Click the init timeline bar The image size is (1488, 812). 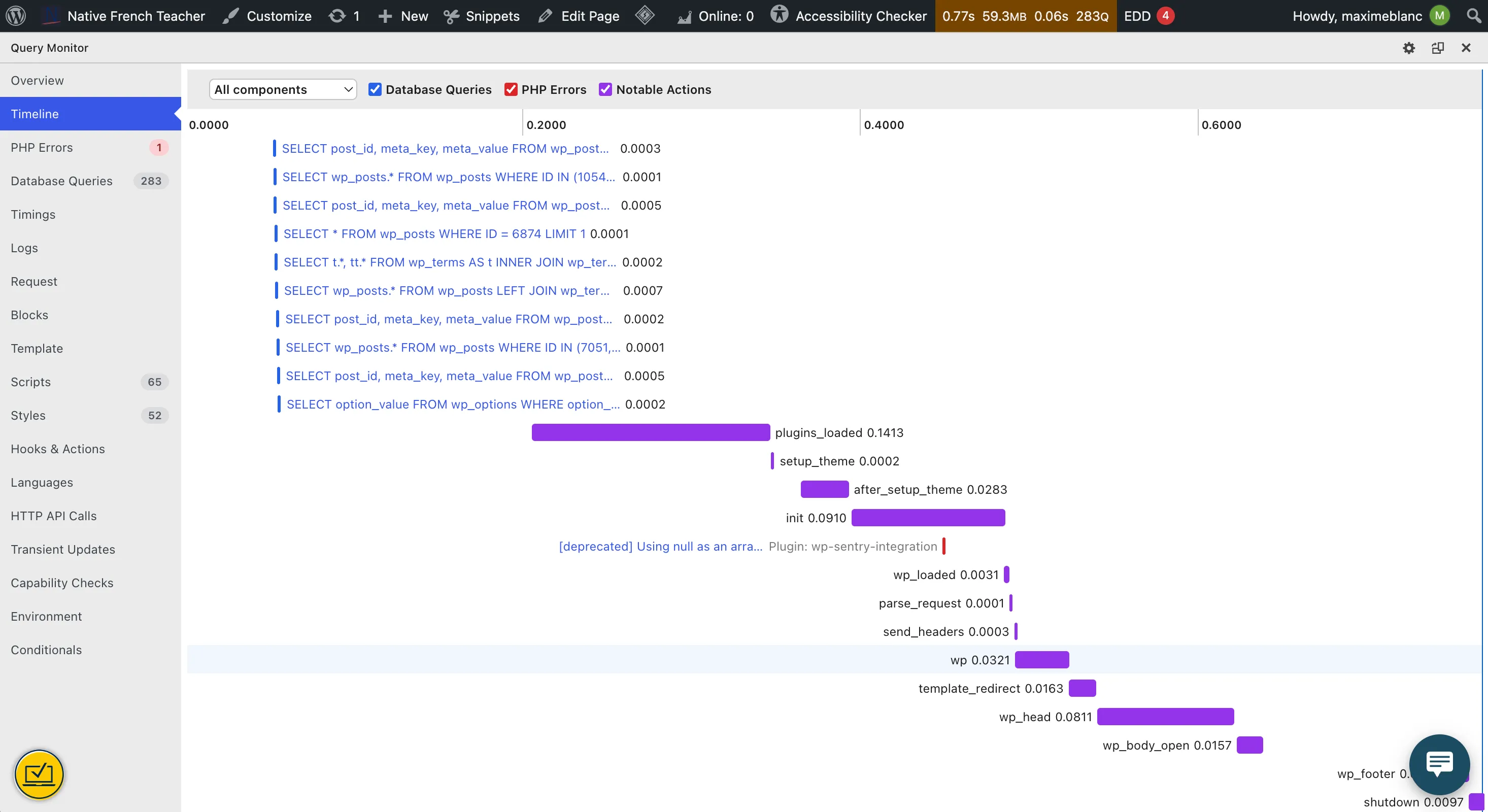click(x=928, y=518)
